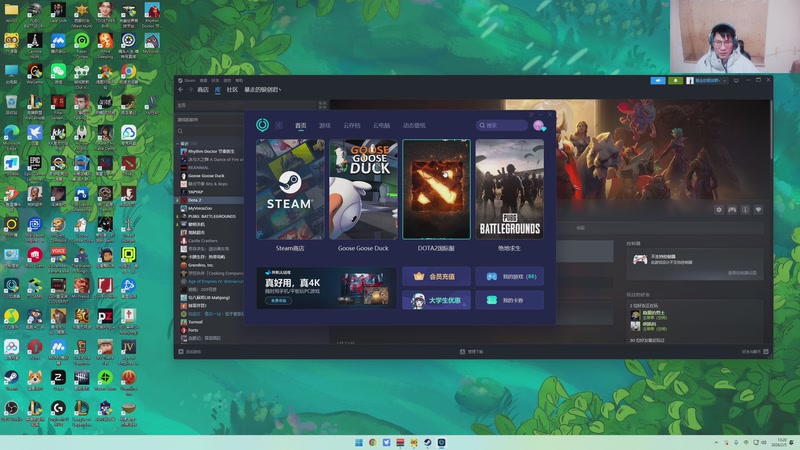Open Dota 2 page settings gear

click(719, 210)
